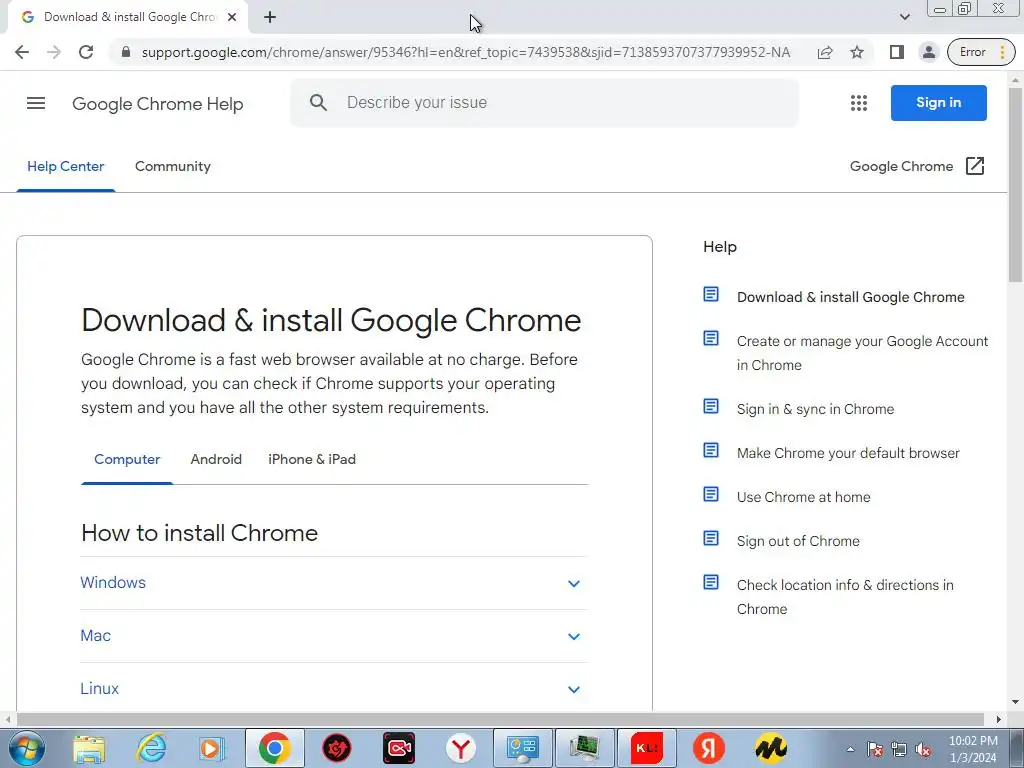1024x768 pixels.
Task: Click the address bar URL
Action: 466,52
